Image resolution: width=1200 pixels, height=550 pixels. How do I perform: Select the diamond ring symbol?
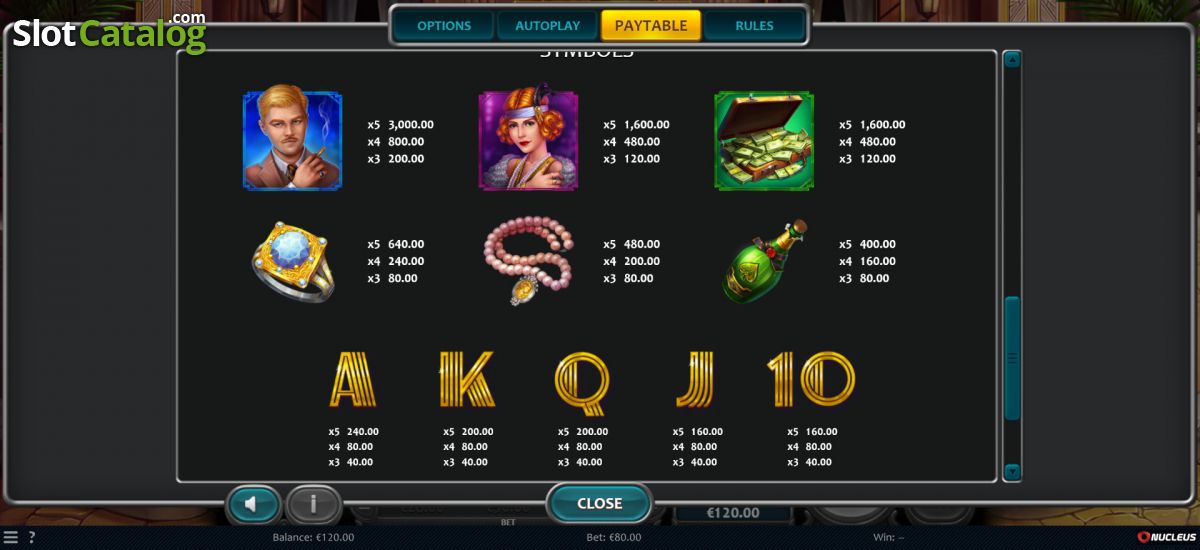pos(292,262)
